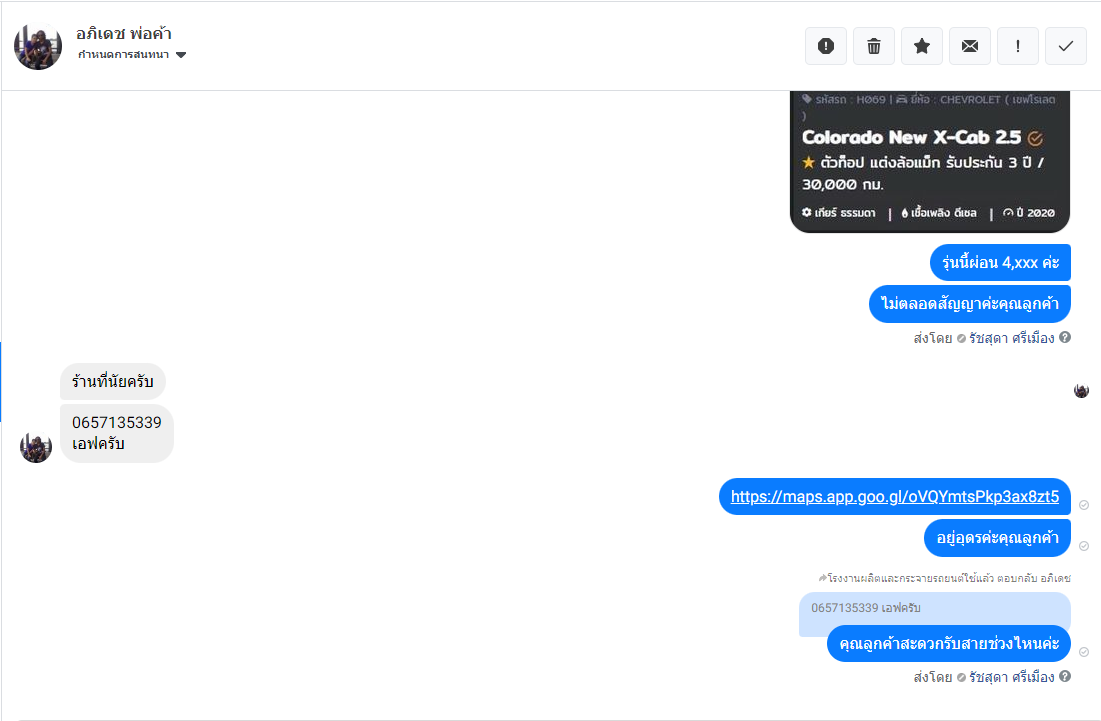The image size is (1101, 721).
Task: Click quoted reply 0657135339 เอฟครับ
Action: 935,608
